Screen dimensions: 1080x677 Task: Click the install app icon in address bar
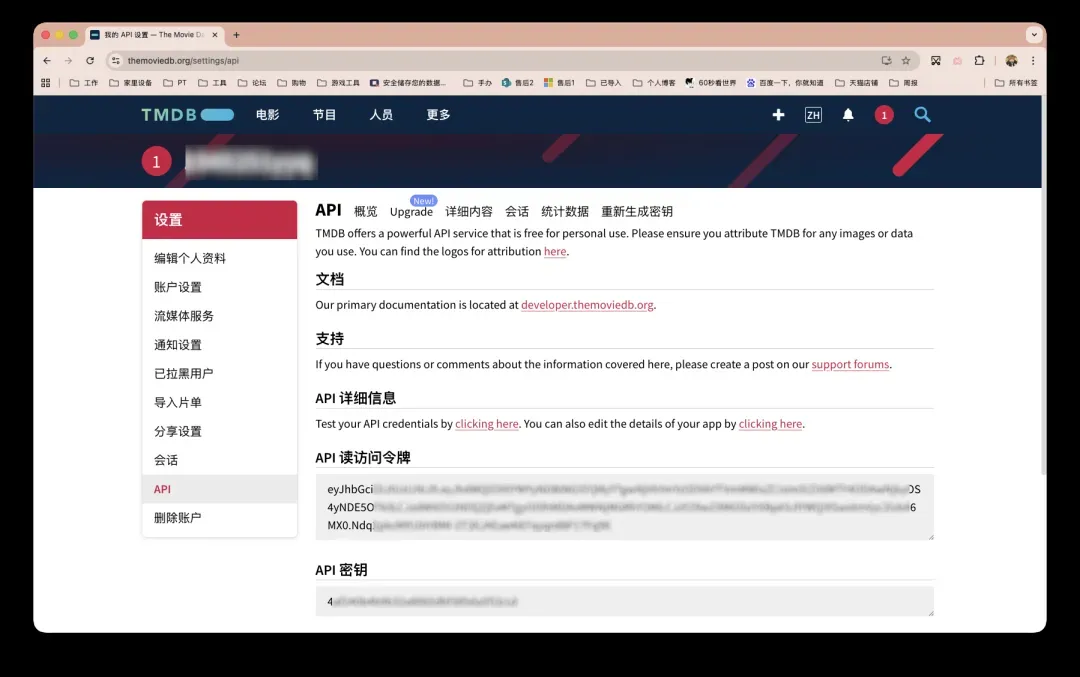[x=886, y=61]
